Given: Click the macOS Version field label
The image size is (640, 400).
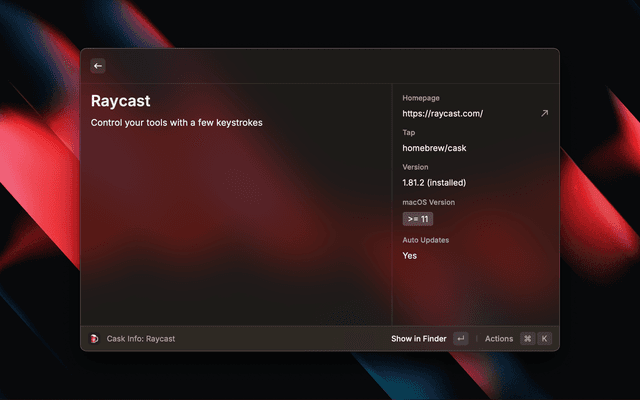Looking at the screenshot, I should pyautogui.click(x=430, y=202).
